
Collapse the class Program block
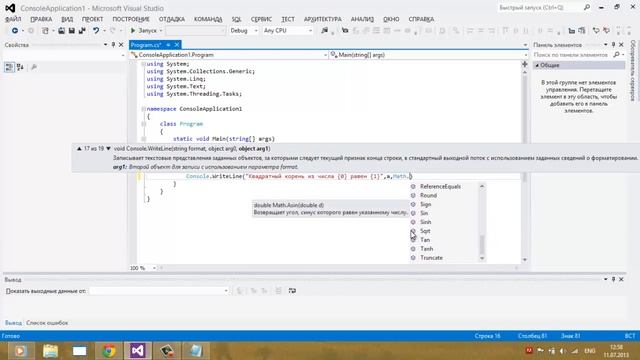click(x=143, y=124)
